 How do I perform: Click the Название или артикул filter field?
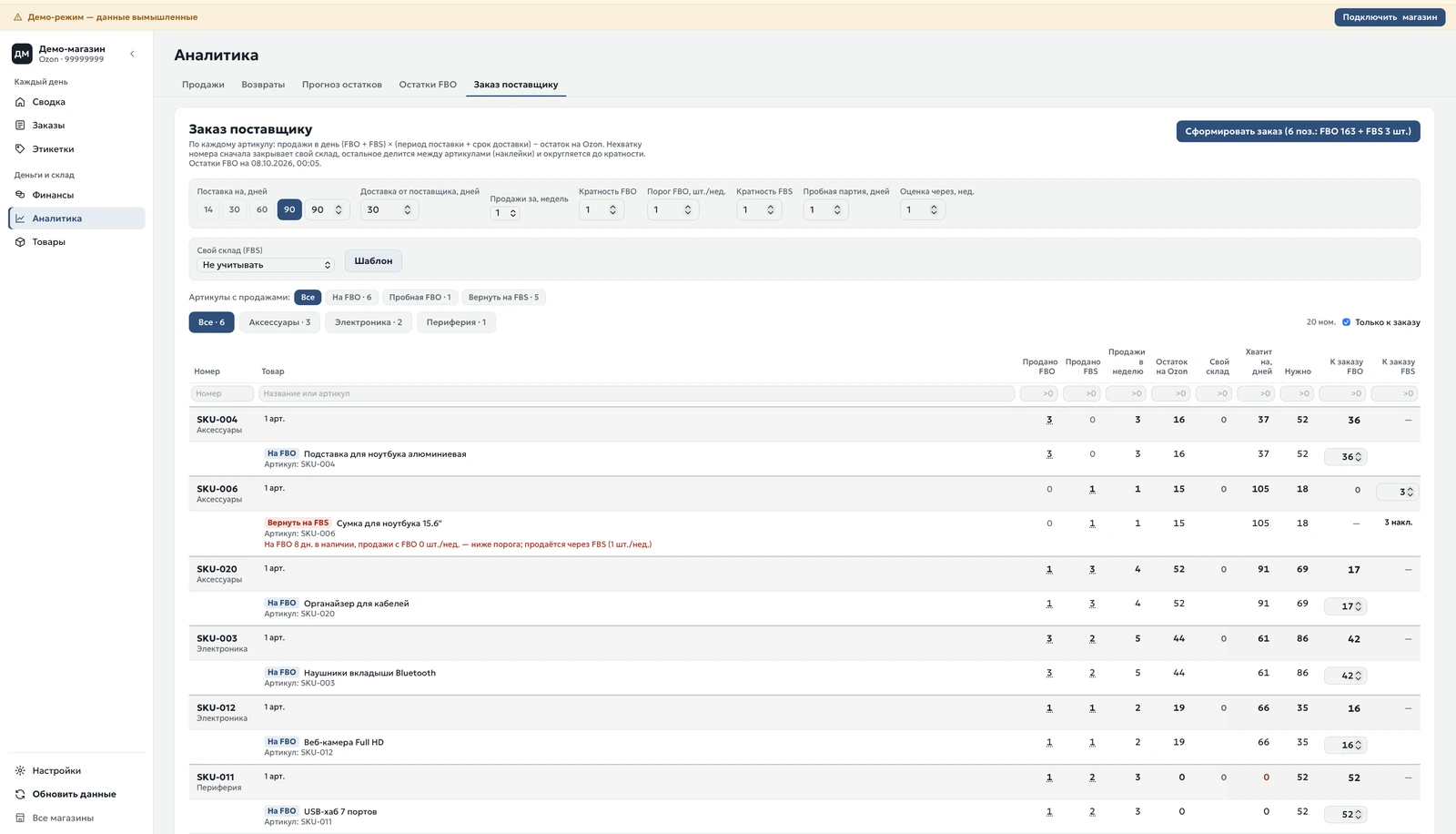point(637,393)
